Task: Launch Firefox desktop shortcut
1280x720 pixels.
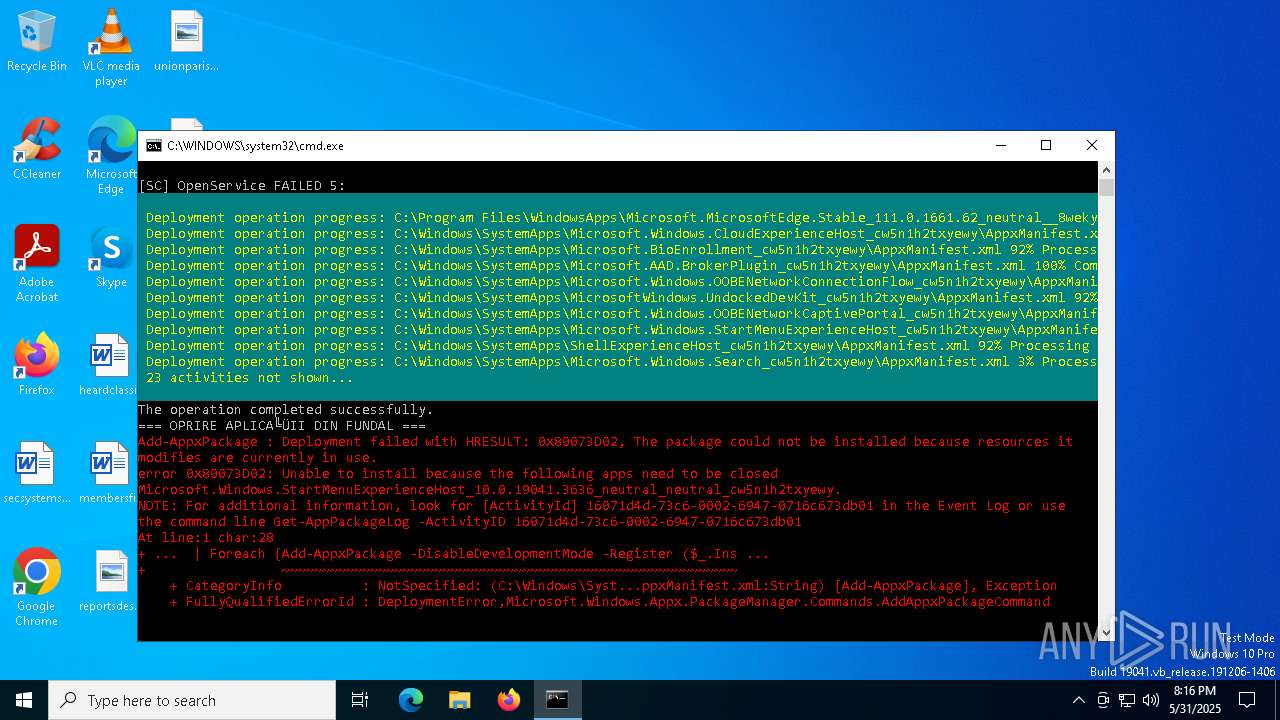Action: pos(37,366)
